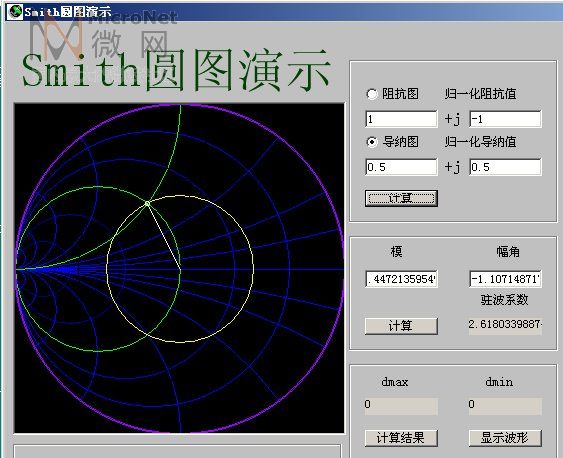This screenshot has width=563, height=458.
Task: Click the Smith圆图演示 heading text
Action: tap(176, 70)
